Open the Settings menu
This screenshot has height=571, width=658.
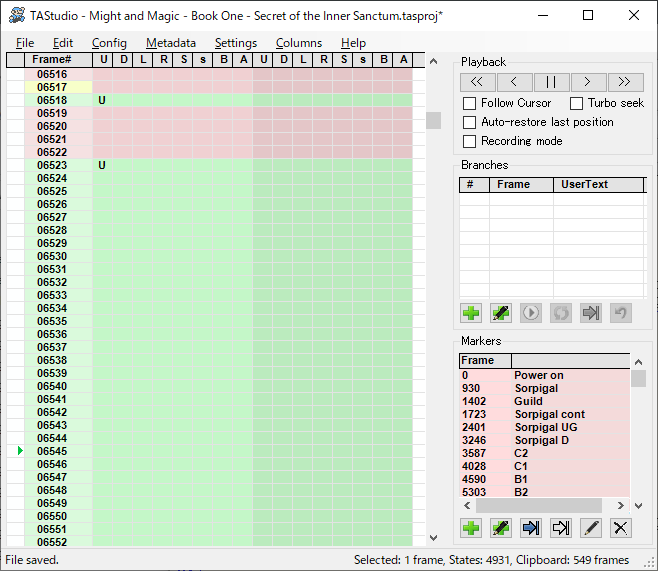point(236,43)
